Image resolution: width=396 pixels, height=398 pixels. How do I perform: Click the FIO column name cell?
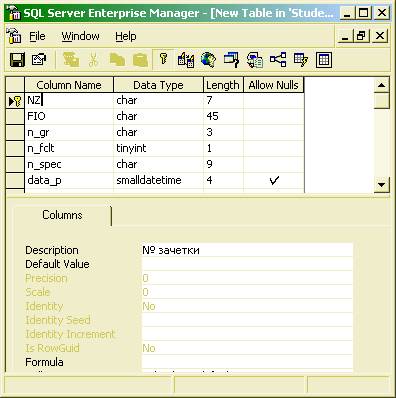pyautogui.click(x=69, y=116)
